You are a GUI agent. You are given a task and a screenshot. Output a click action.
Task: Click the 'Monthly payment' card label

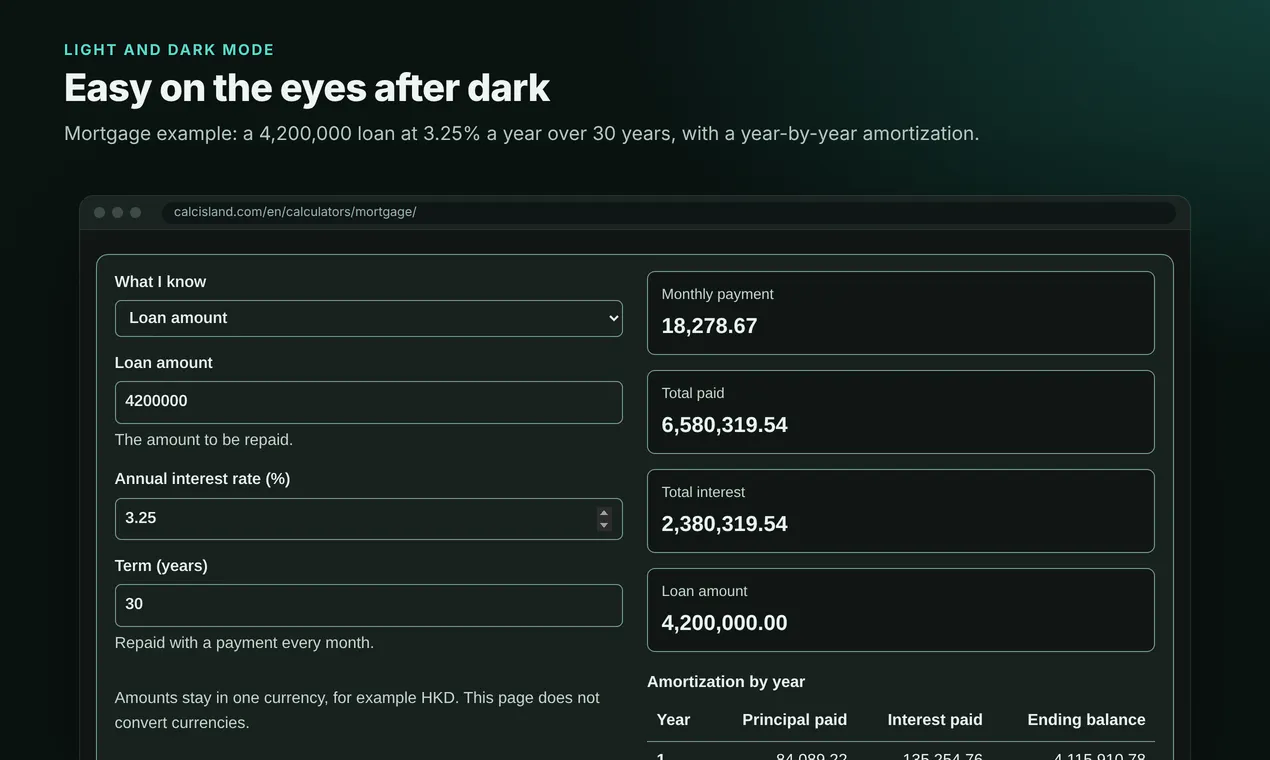click(x=717, y=294)
